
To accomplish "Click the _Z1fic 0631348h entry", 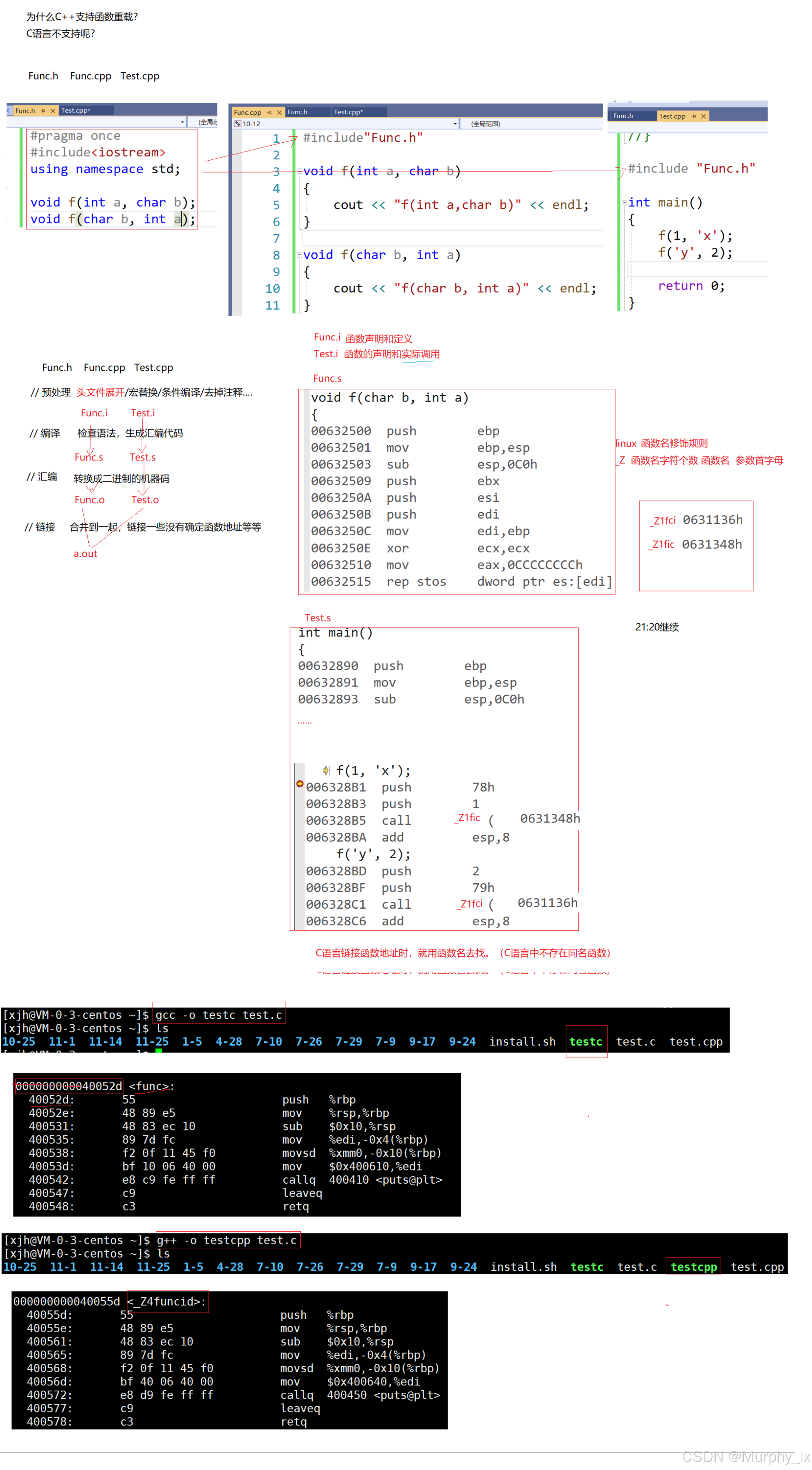I will [696, 544].
